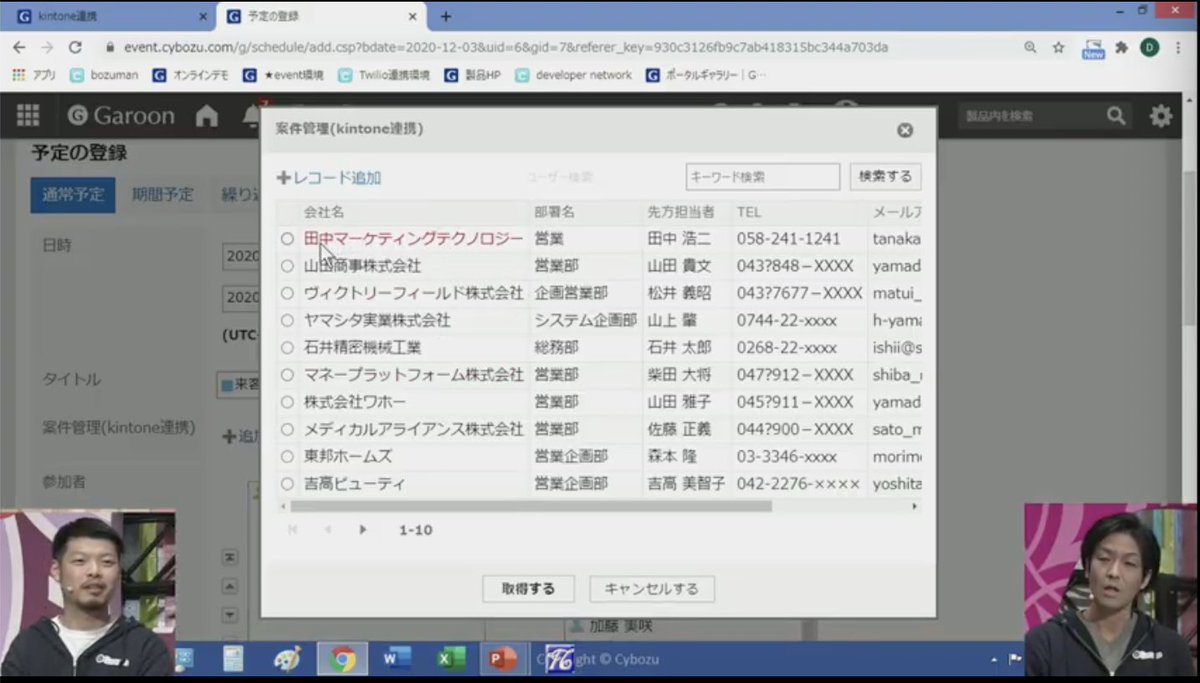Click the レコード追加 link

click(329, 178)
